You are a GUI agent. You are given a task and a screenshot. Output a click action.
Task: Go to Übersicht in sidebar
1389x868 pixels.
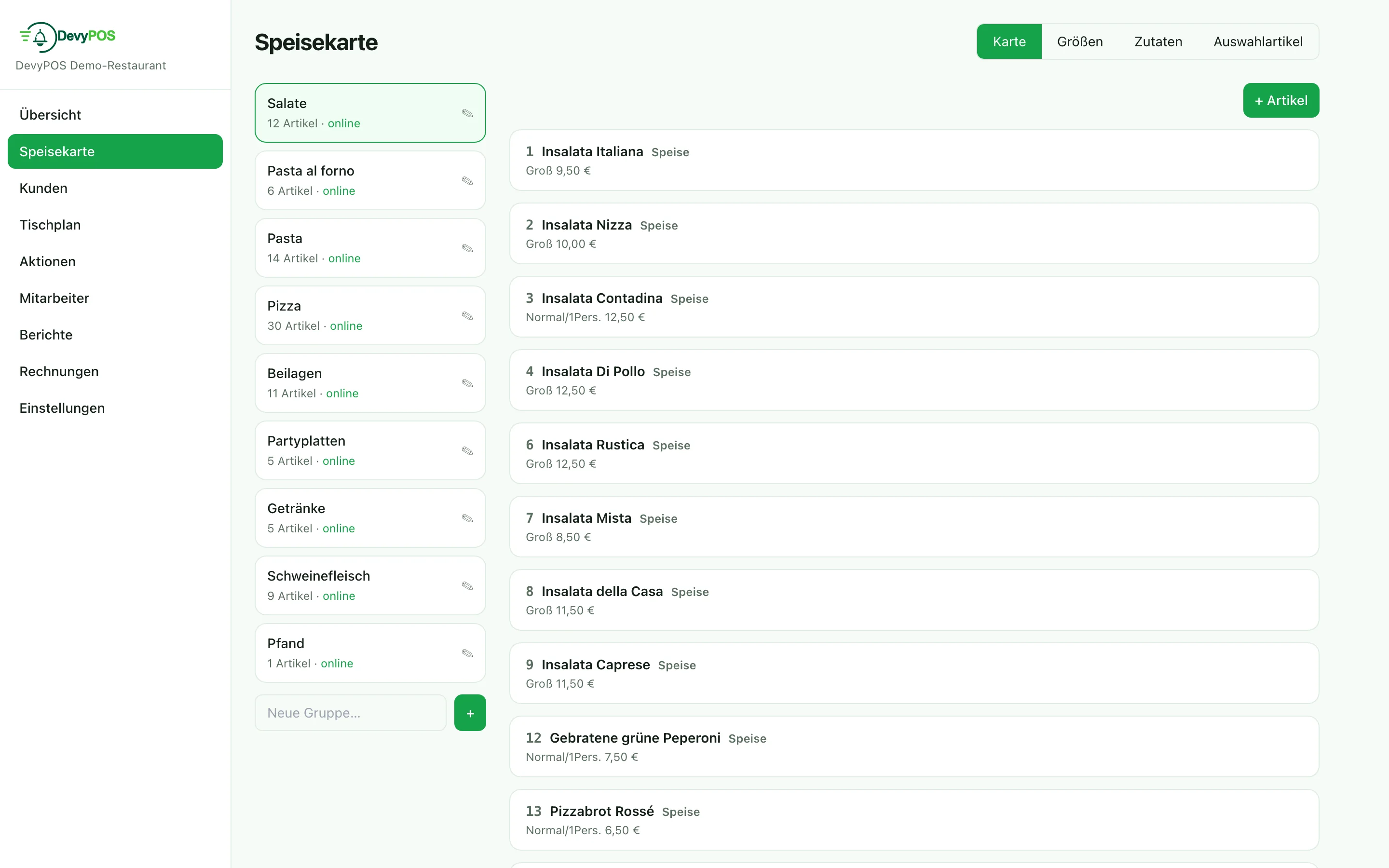(x=115, y=115)
